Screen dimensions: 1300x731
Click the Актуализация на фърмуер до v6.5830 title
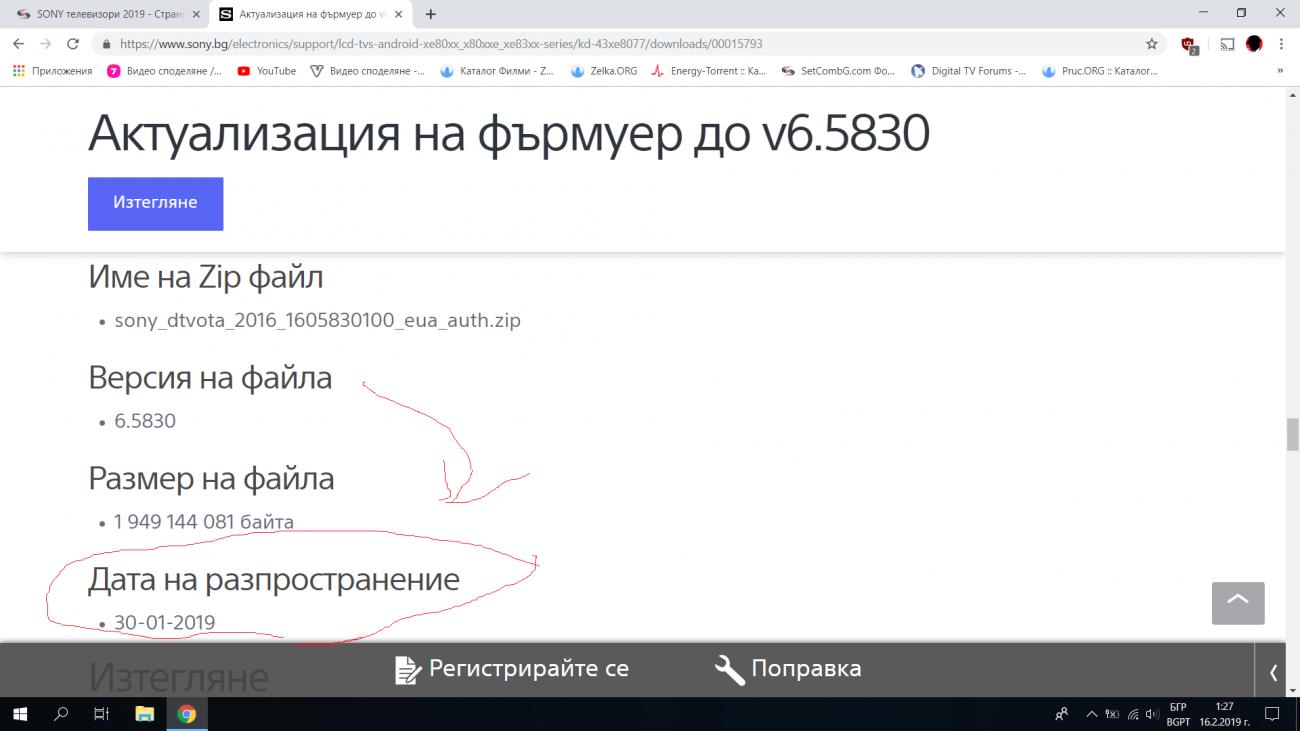[x=509, y=134]
